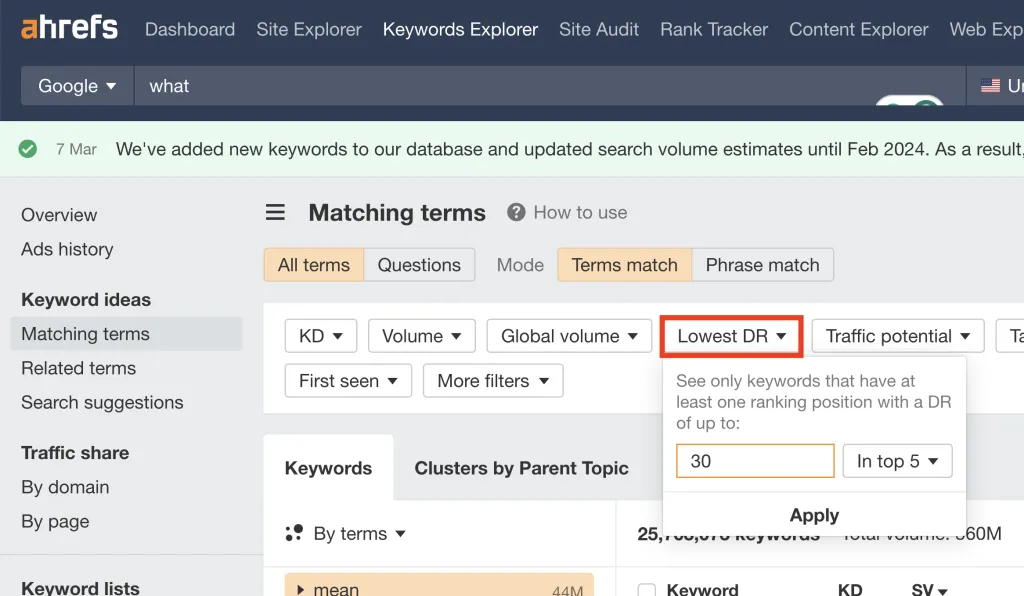Open the In top 5 dropdown

tap(897, 461)
